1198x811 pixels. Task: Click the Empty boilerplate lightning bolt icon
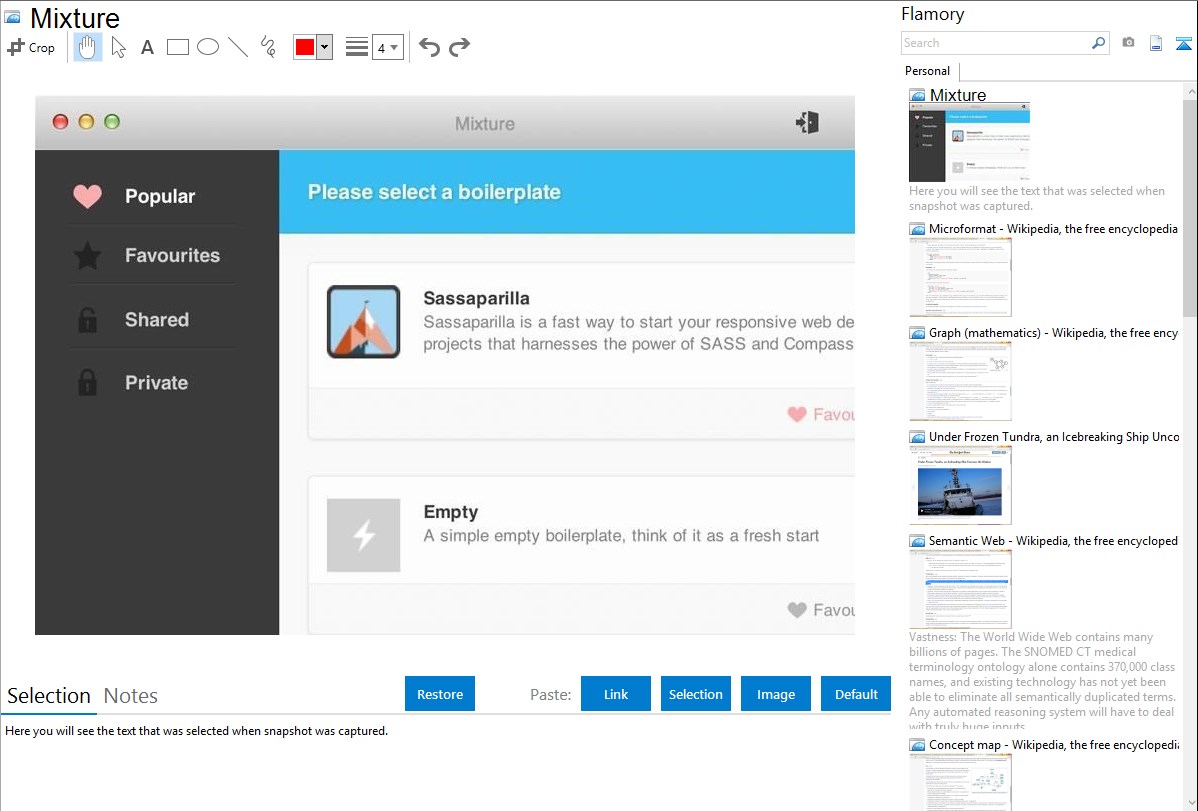coord(364,535)
